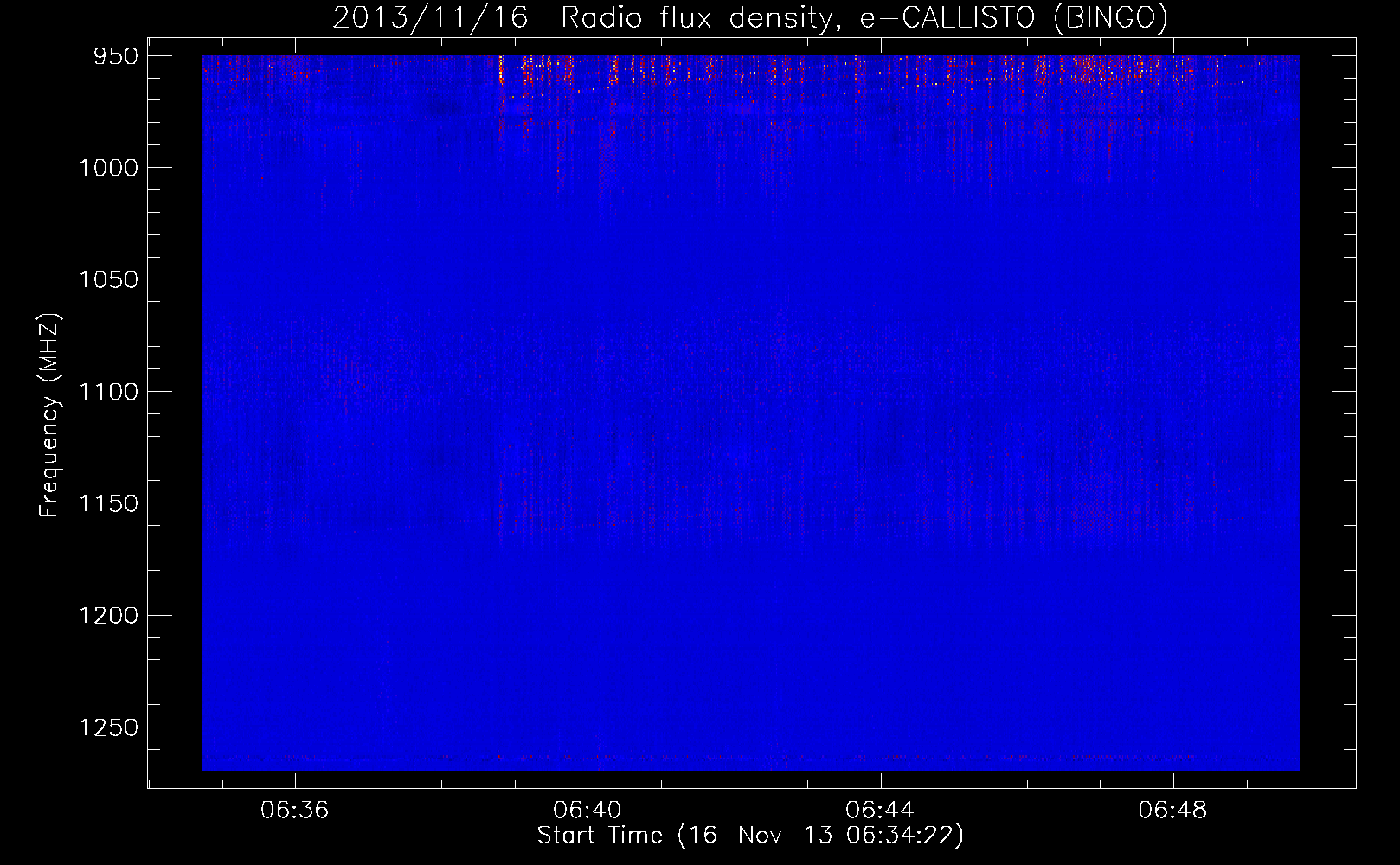Click the 1100 frequency tick label

click(x=108, y=392)
